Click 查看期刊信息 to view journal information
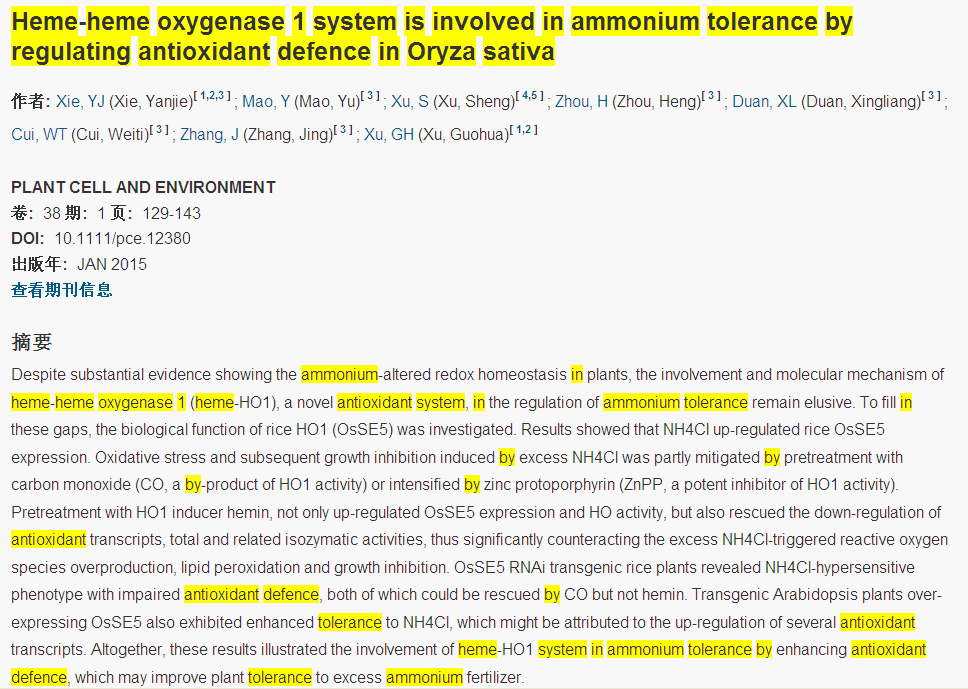This screenshot has width=968, height=689. (62, 290)
